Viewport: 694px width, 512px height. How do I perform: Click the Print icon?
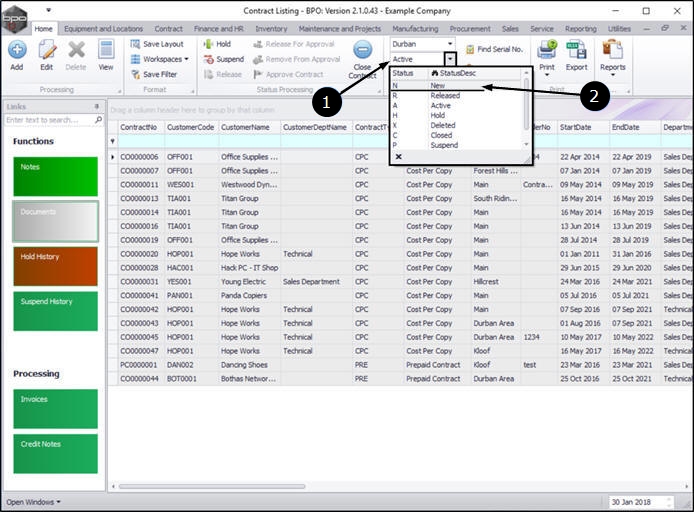[x=546, y=50]
